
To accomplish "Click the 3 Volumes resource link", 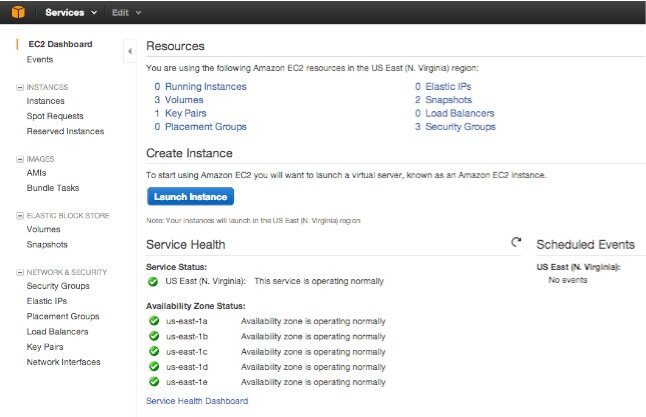I will 179,100.
